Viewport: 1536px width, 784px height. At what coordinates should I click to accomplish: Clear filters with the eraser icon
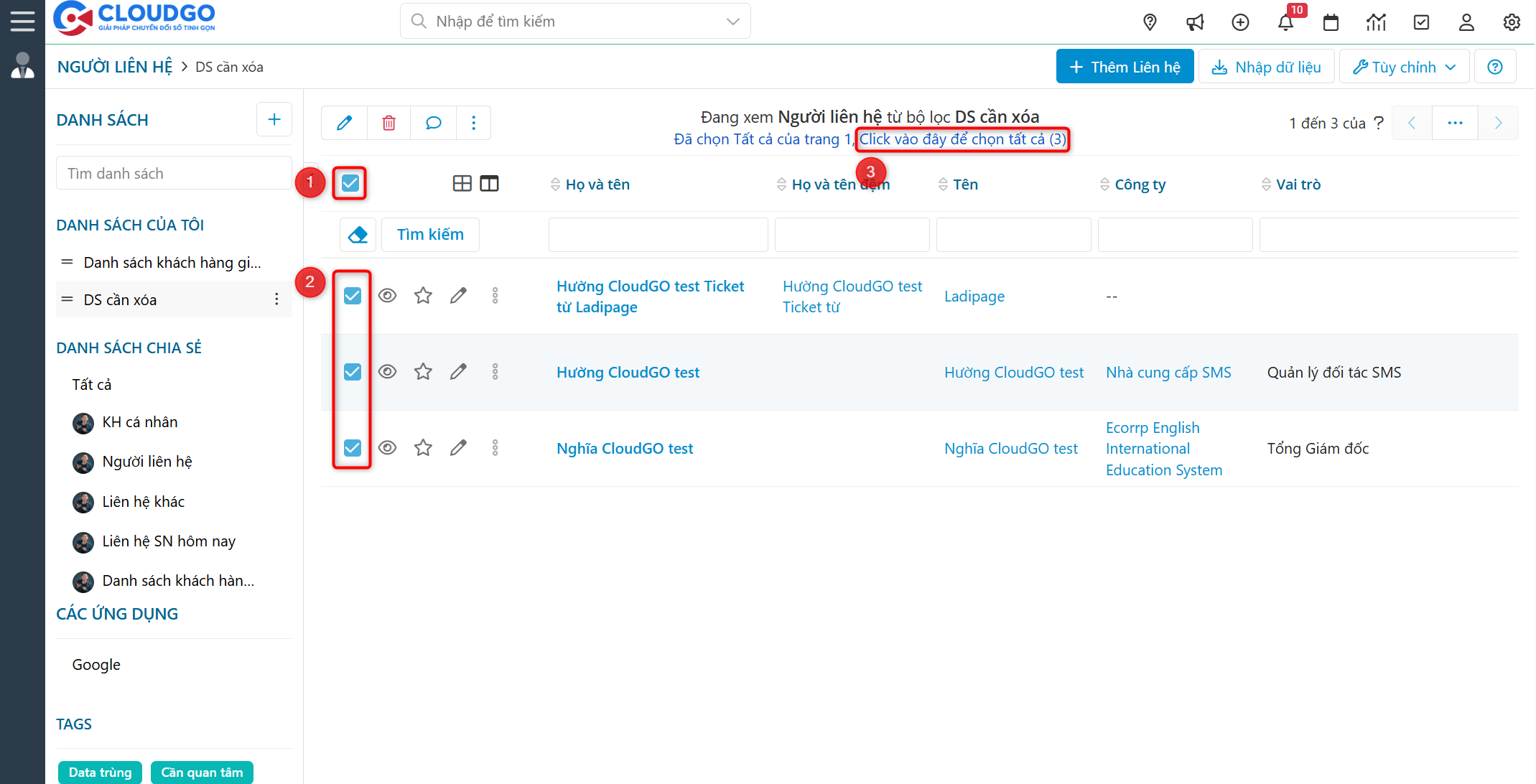[x=358, y=234]
